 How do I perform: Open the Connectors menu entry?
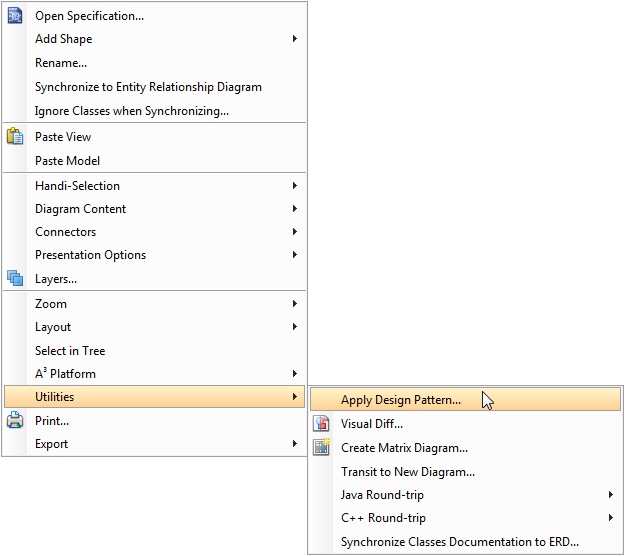point(154,232)
